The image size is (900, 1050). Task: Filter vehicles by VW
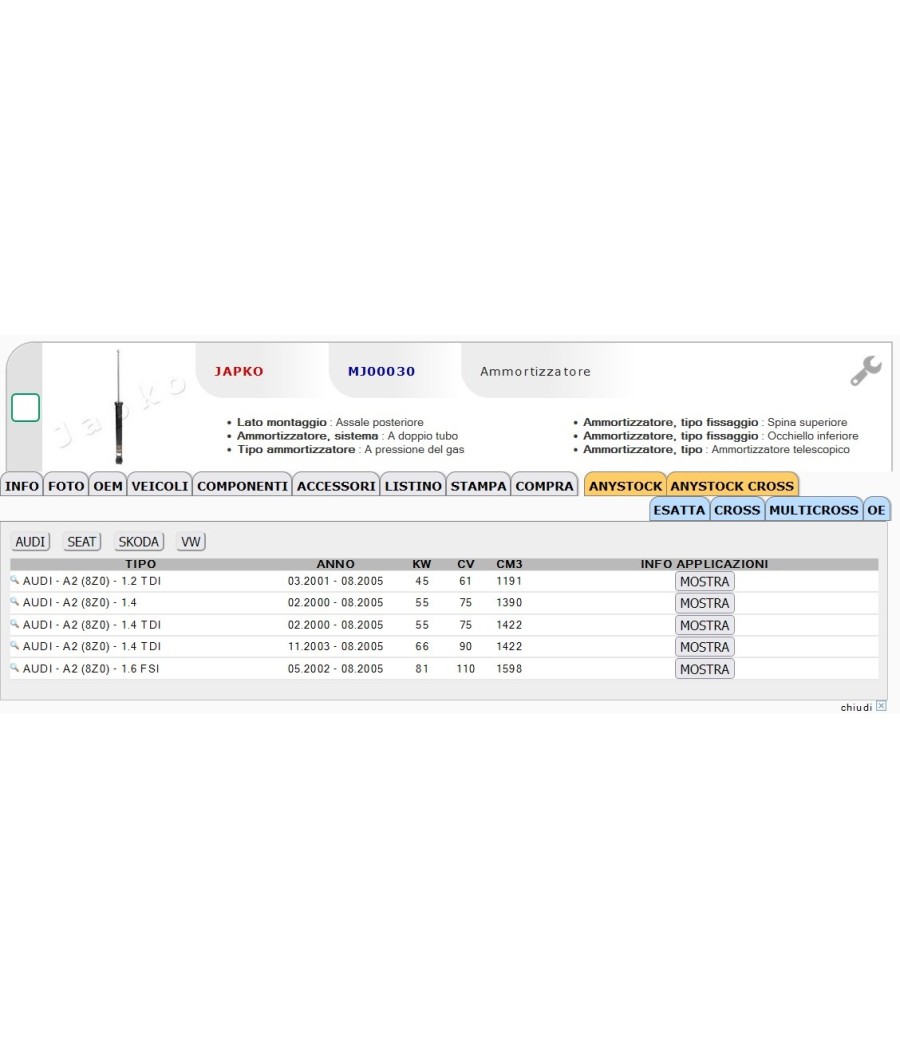pos(191,542)
